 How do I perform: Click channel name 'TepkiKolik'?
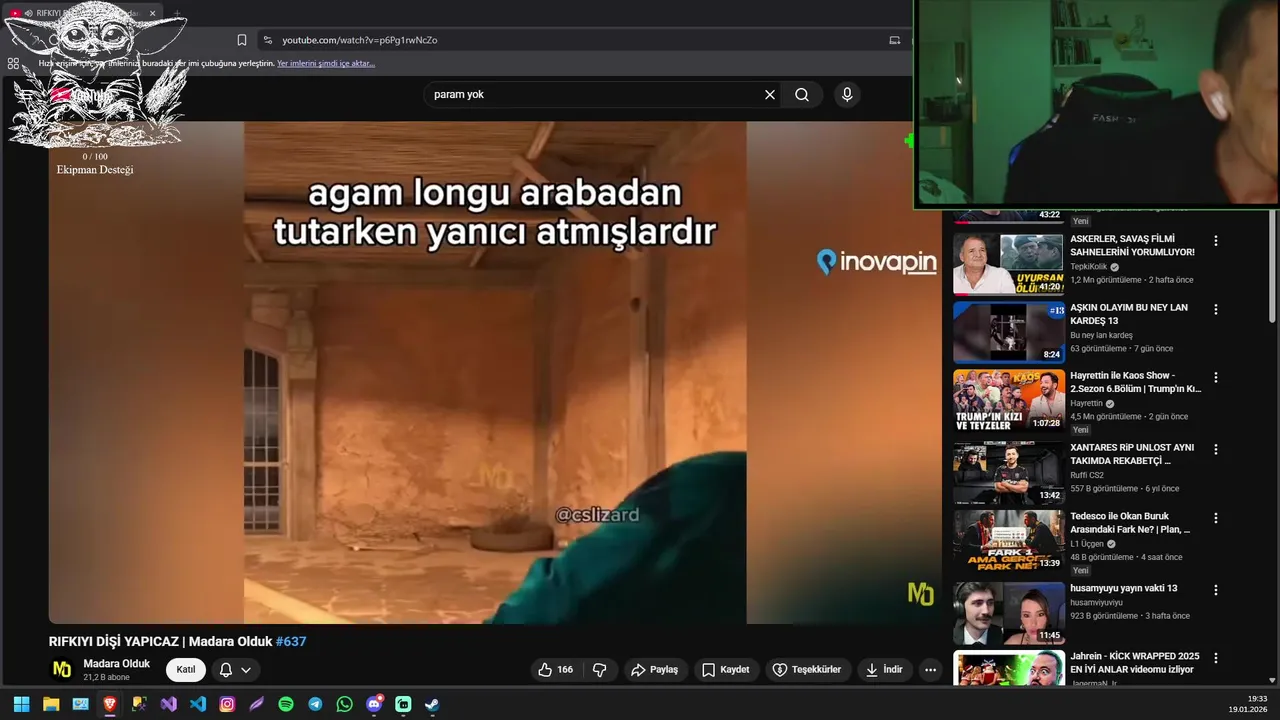pos(1089,267)
